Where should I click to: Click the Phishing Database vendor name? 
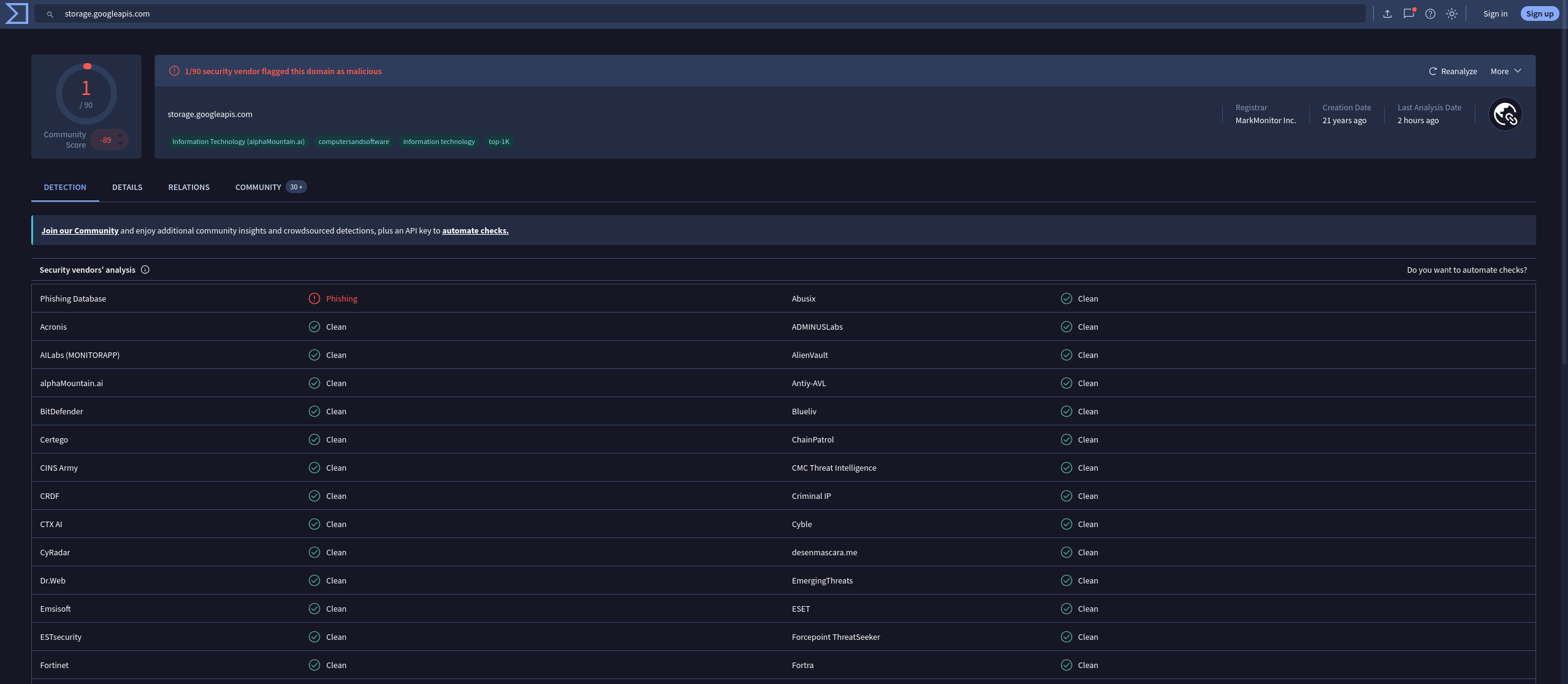[73, 298]
